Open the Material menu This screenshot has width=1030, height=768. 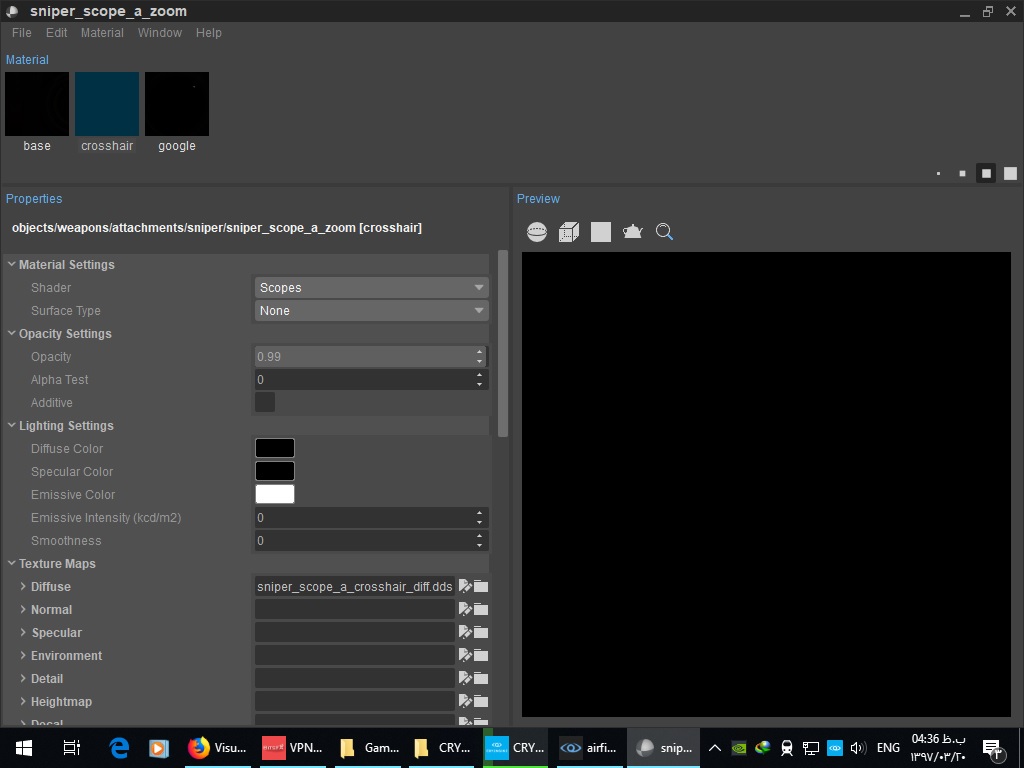(x=102, y=33)
